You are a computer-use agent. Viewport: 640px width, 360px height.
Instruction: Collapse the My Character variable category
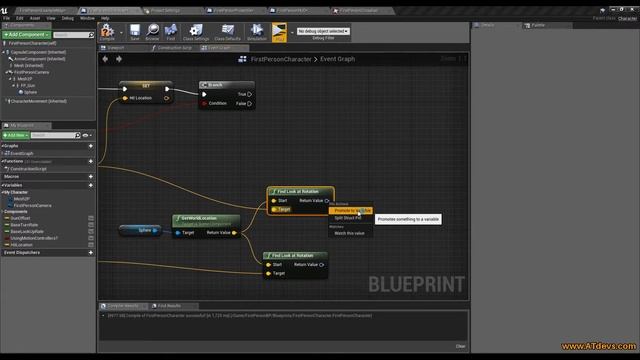(2, 192)
